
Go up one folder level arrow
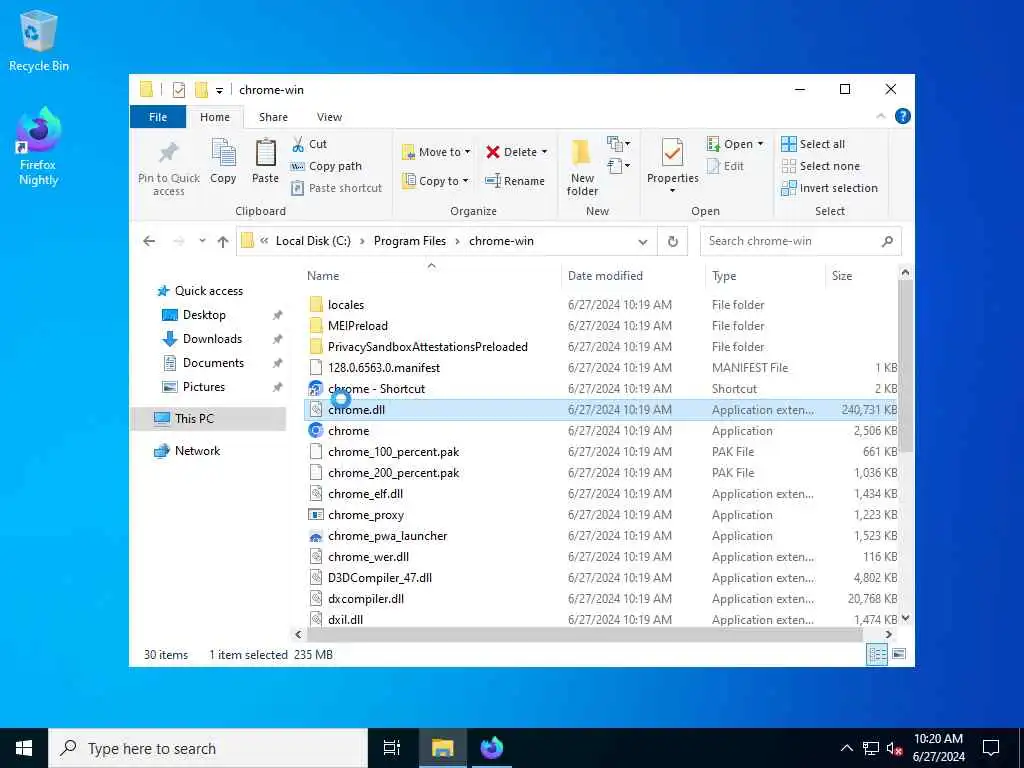click(x=223, y=242)
